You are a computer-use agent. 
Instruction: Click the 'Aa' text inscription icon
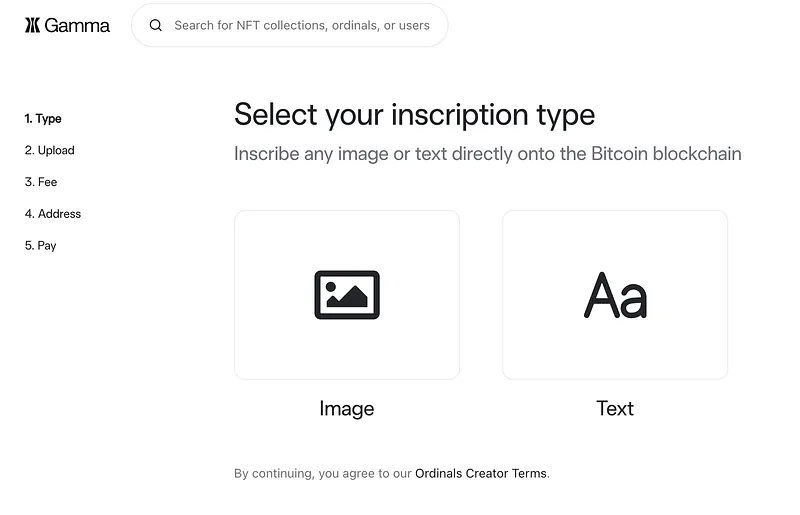tap(615, 296)
